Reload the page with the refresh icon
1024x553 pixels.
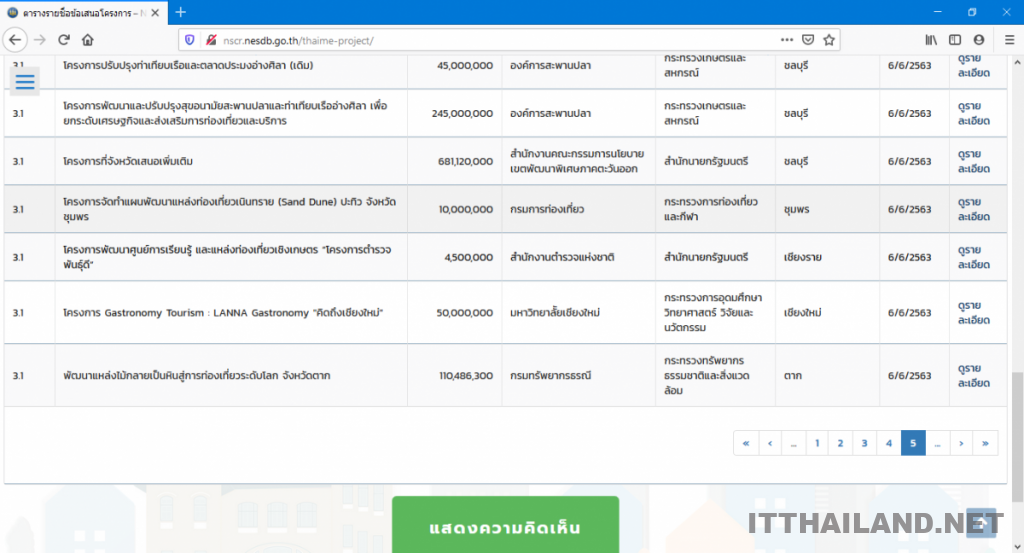63,40
